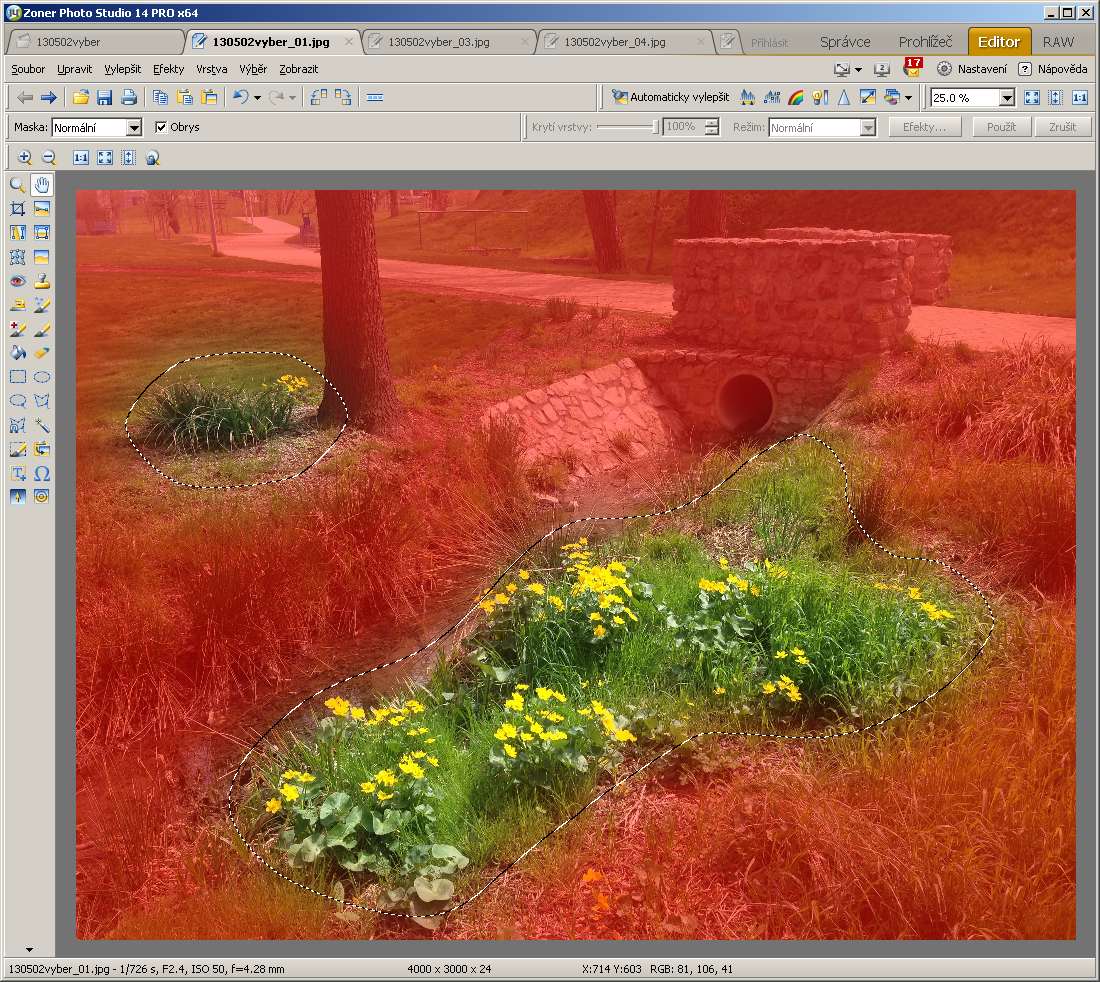1100x982 pixels.
Task: Select the Crop tool in the toolbox
Action: coord(17,208)
